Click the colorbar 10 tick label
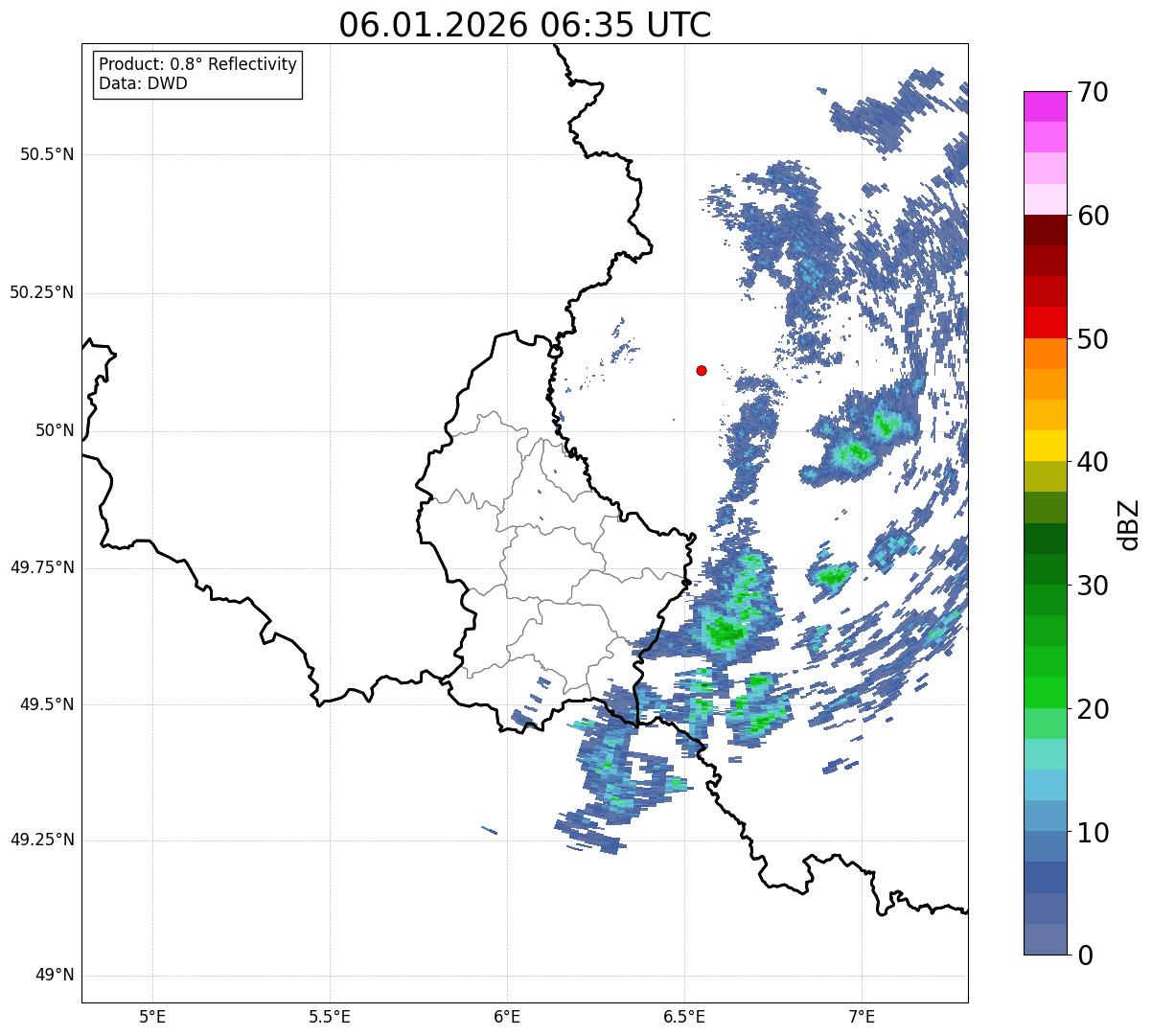The width and height of the screenshot is (1152, 1036). tap(1093, 833)
